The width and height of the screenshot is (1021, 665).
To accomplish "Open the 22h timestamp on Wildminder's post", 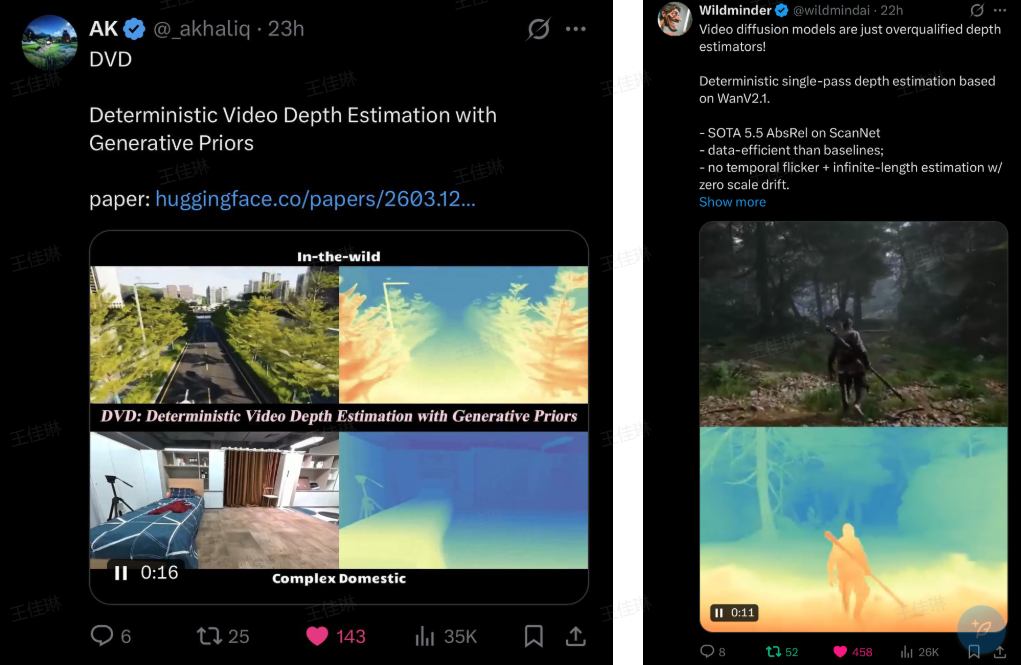I will coord(892,10).
